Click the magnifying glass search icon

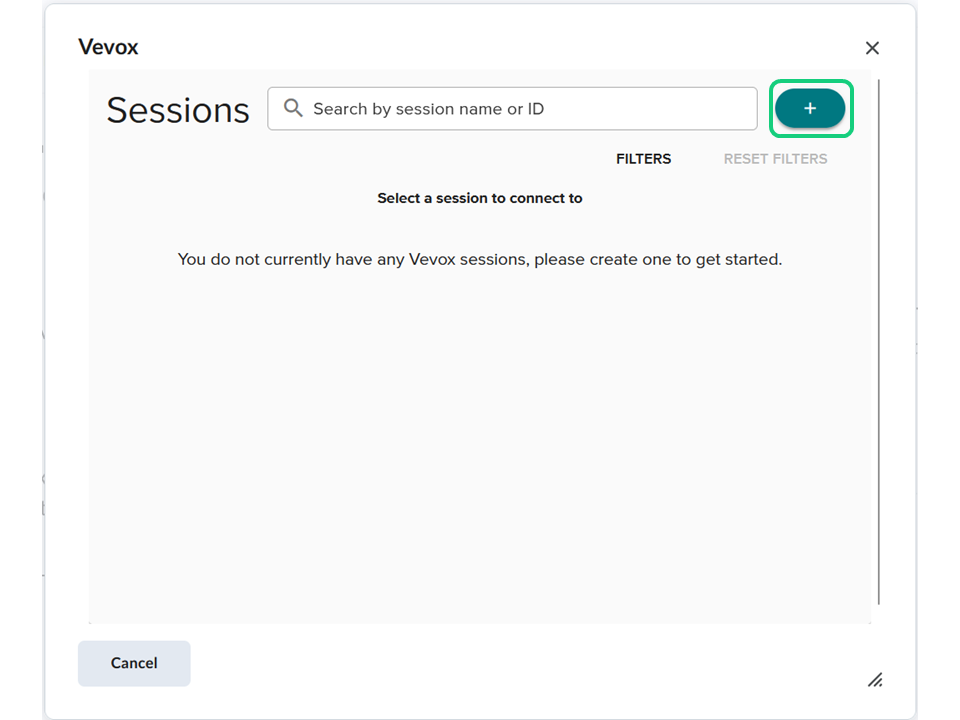coord(293,108)
